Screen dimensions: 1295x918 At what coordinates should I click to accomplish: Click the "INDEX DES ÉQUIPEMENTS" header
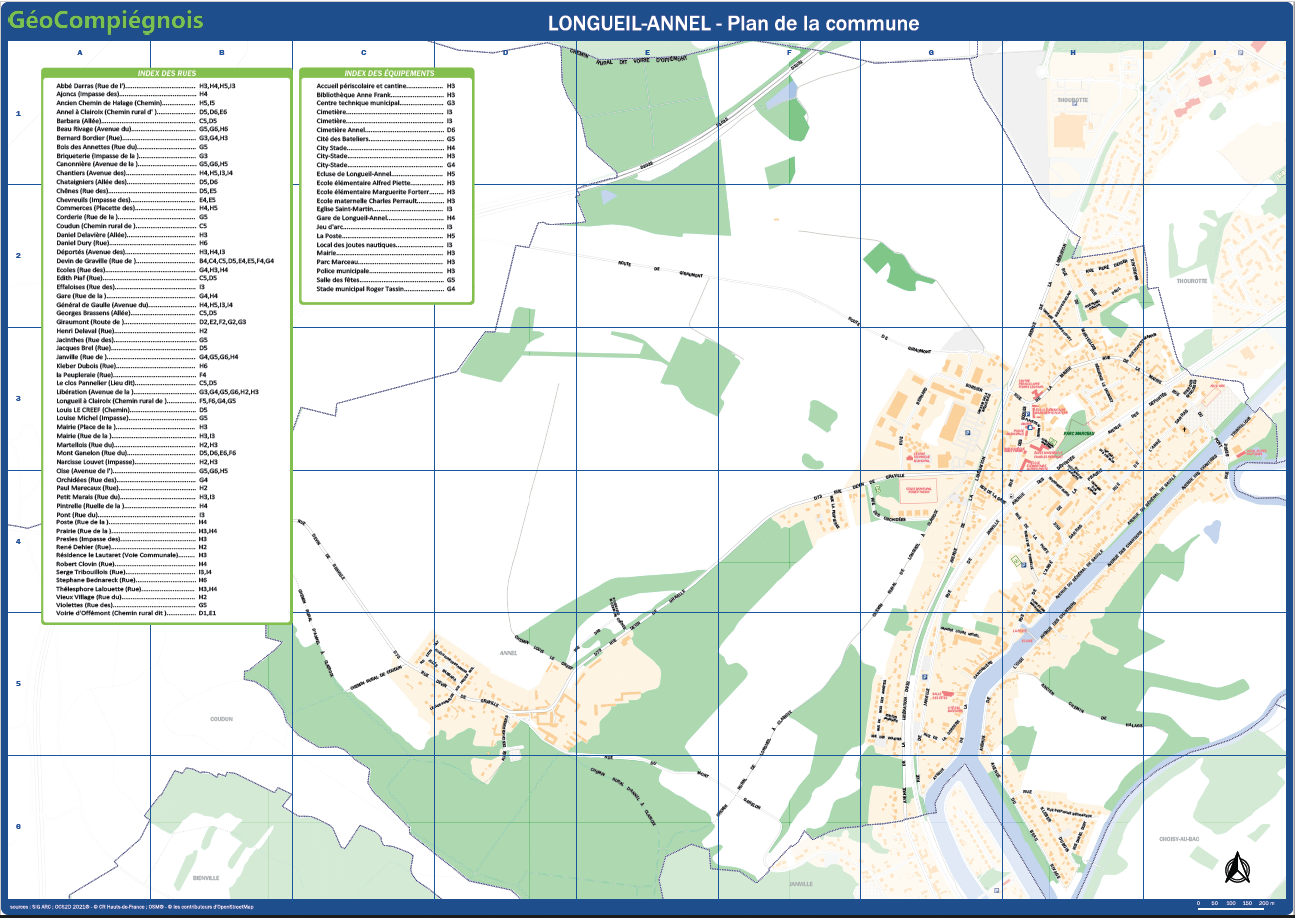(x=390, y=73)
